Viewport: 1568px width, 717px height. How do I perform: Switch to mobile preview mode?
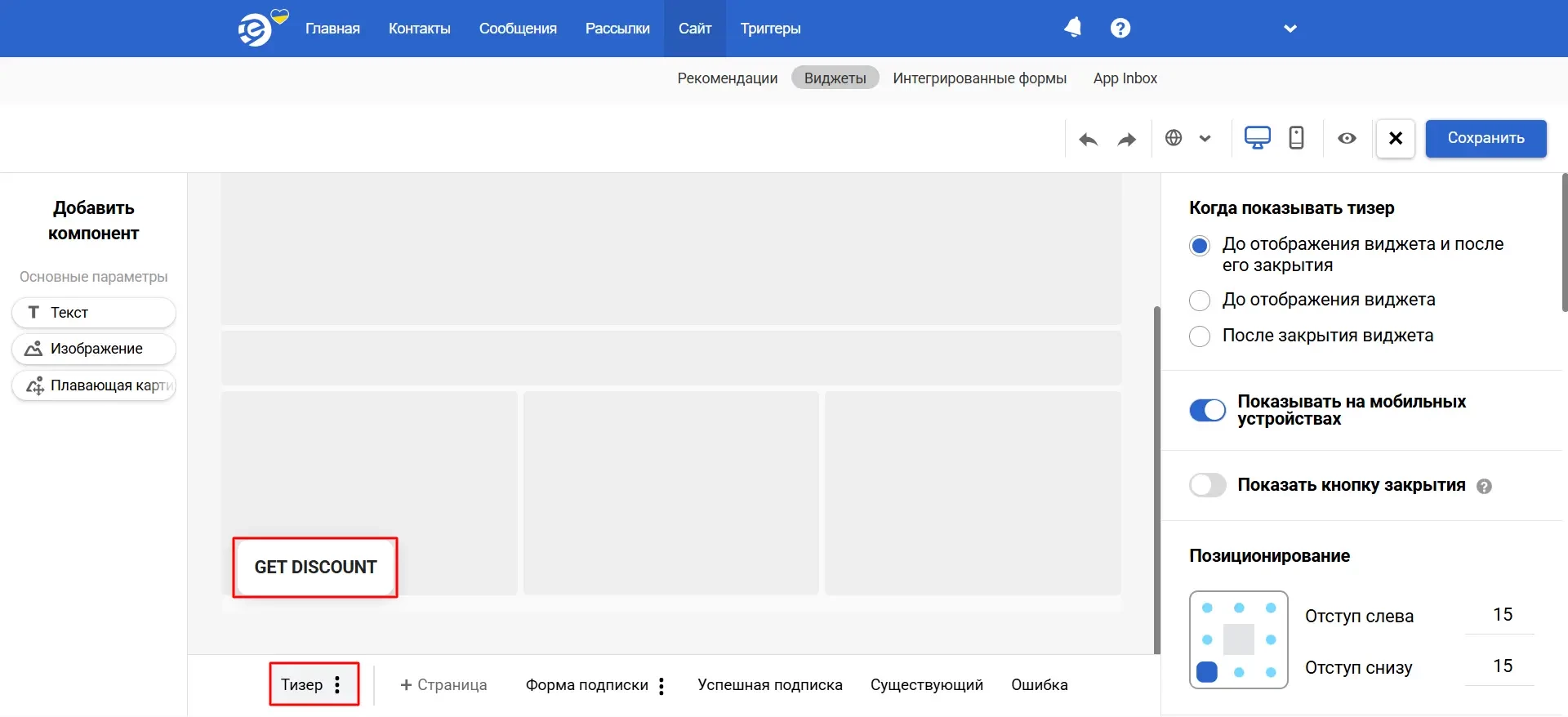coord(1296,138)
